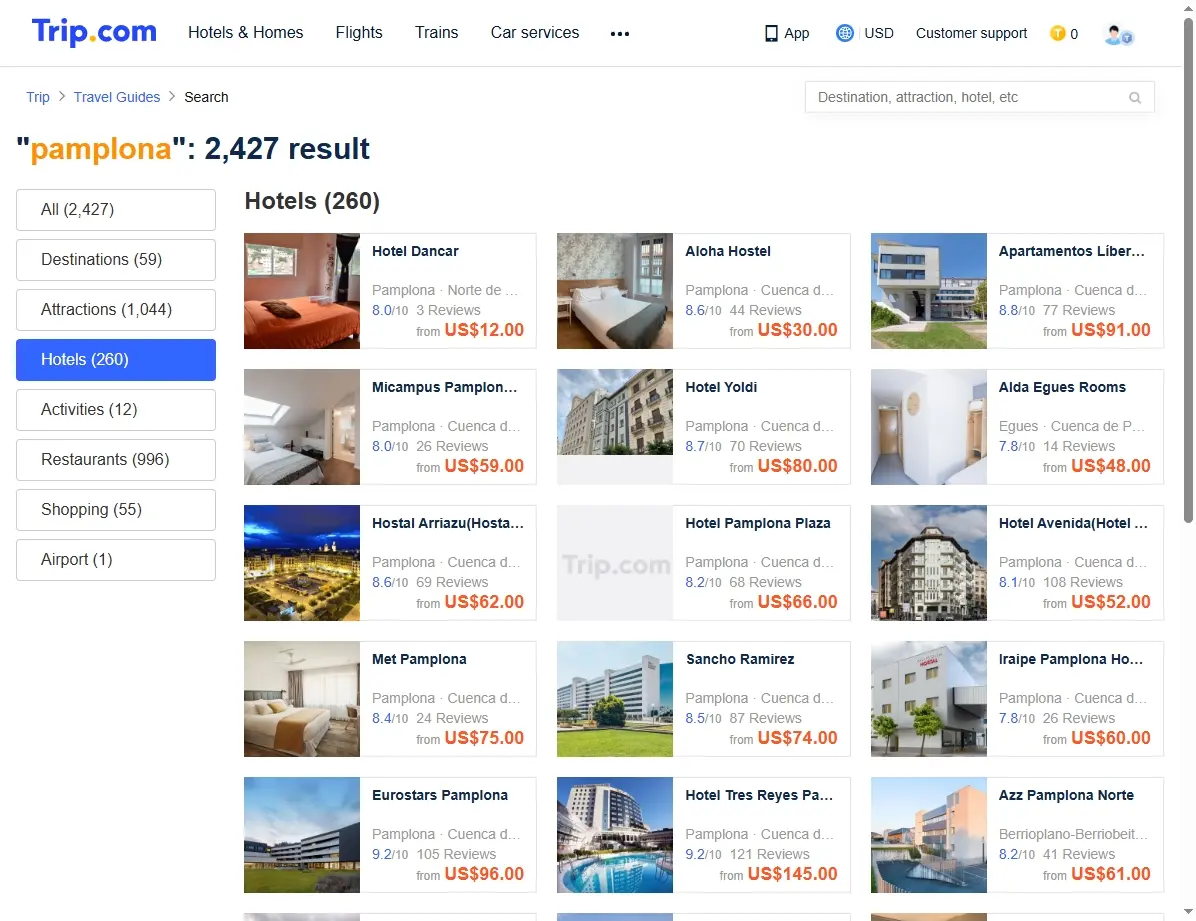Screen dimensions: 1196x921
Task: Open Sancho Ramirez hotel photo
Action: click(x=615, y=699)
